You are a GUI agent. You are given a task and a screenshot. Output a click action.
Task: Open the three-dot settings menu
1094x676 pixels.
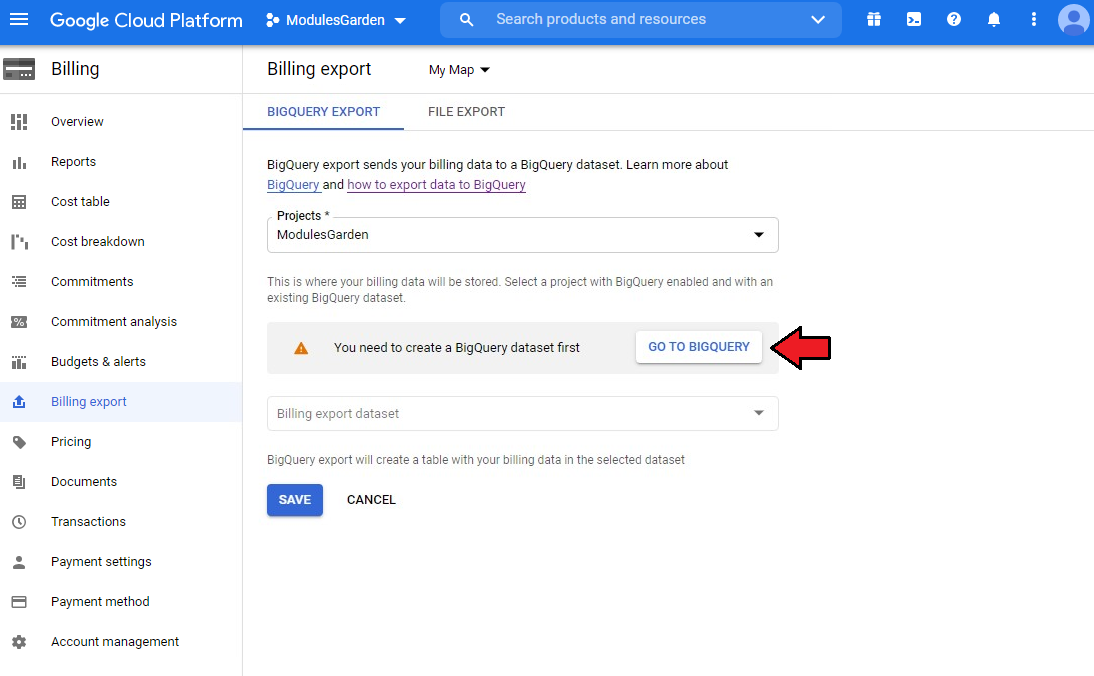tap(1033, 20)
